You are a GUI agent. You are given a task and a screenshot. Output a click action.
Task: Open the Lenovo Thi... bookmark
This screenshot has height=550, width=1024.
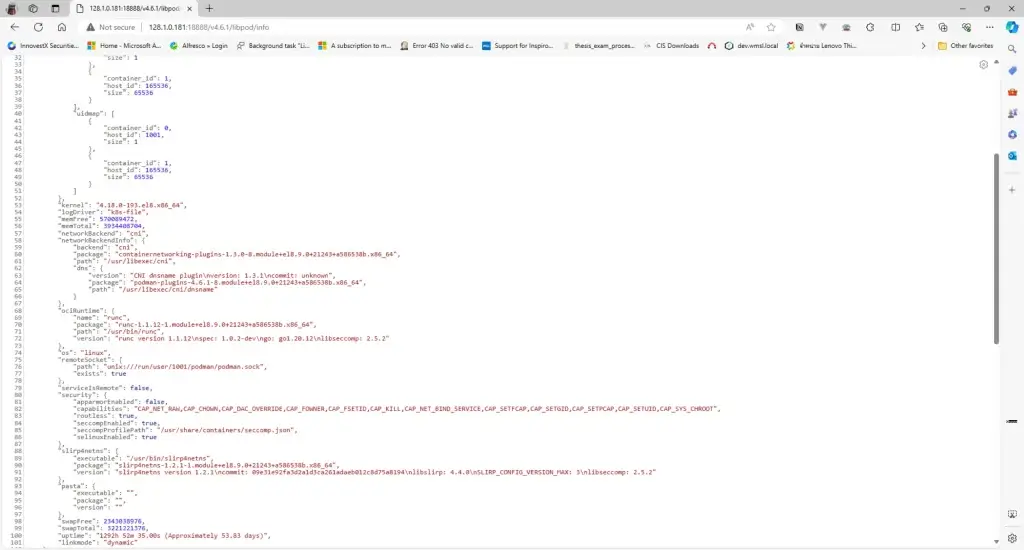coord(822,46)
